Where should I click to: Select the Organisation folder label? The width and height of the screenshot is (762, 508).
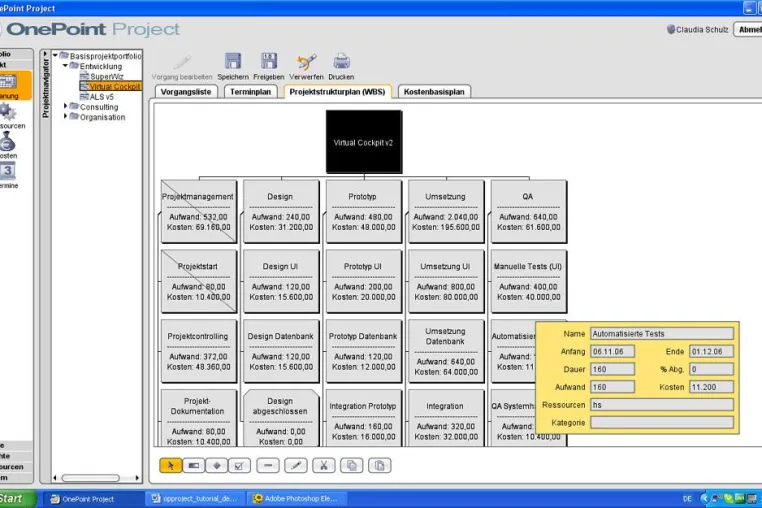(x=103, y=117)
